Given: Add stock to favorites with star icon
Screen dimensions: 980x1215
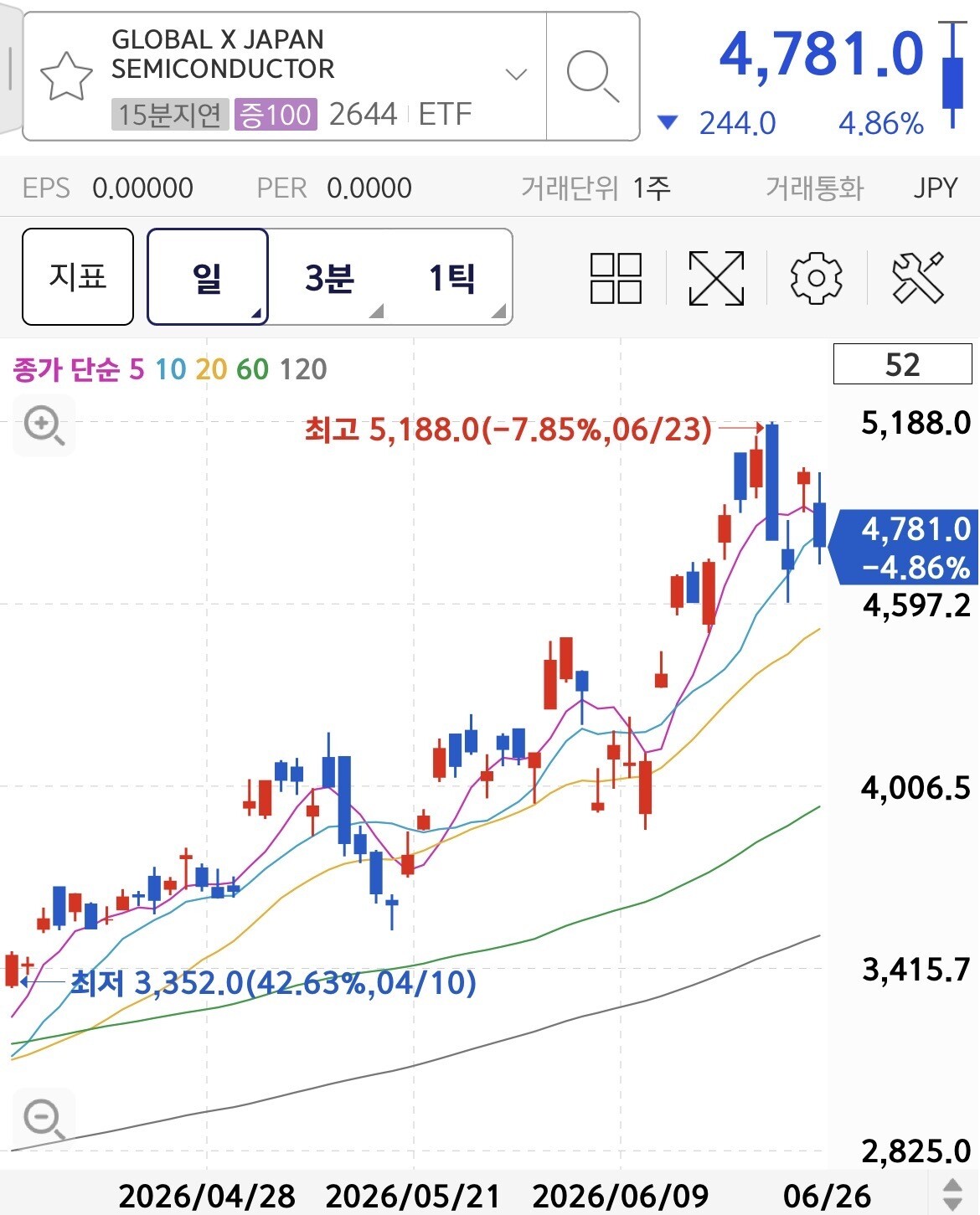Looking at the screenshot, I should coord(66,76).
